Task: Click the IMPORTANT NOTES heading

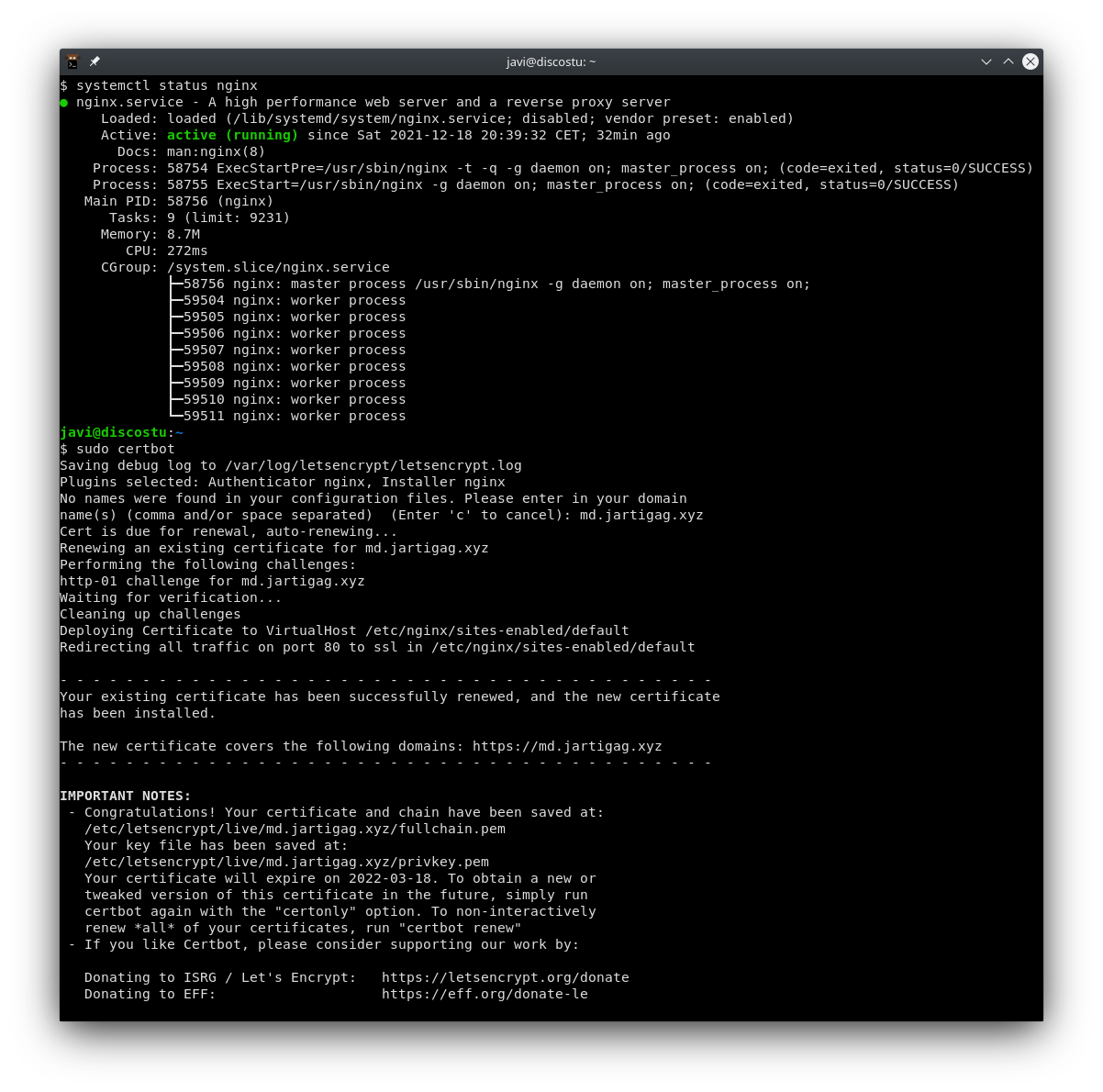Action: pos(125,796)
